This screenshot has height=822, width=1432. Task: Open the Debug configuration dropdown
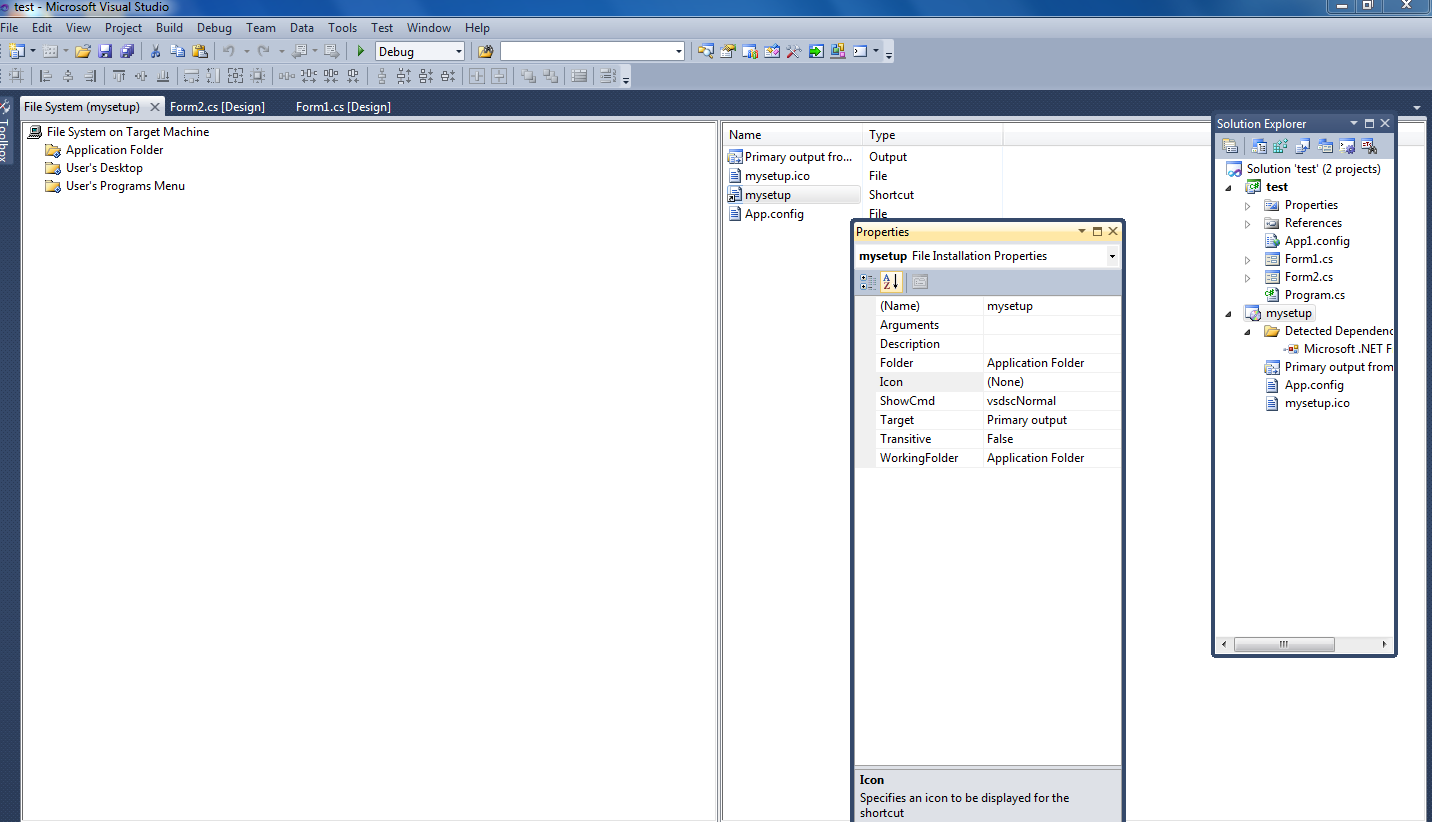click(x=459, y=52)
